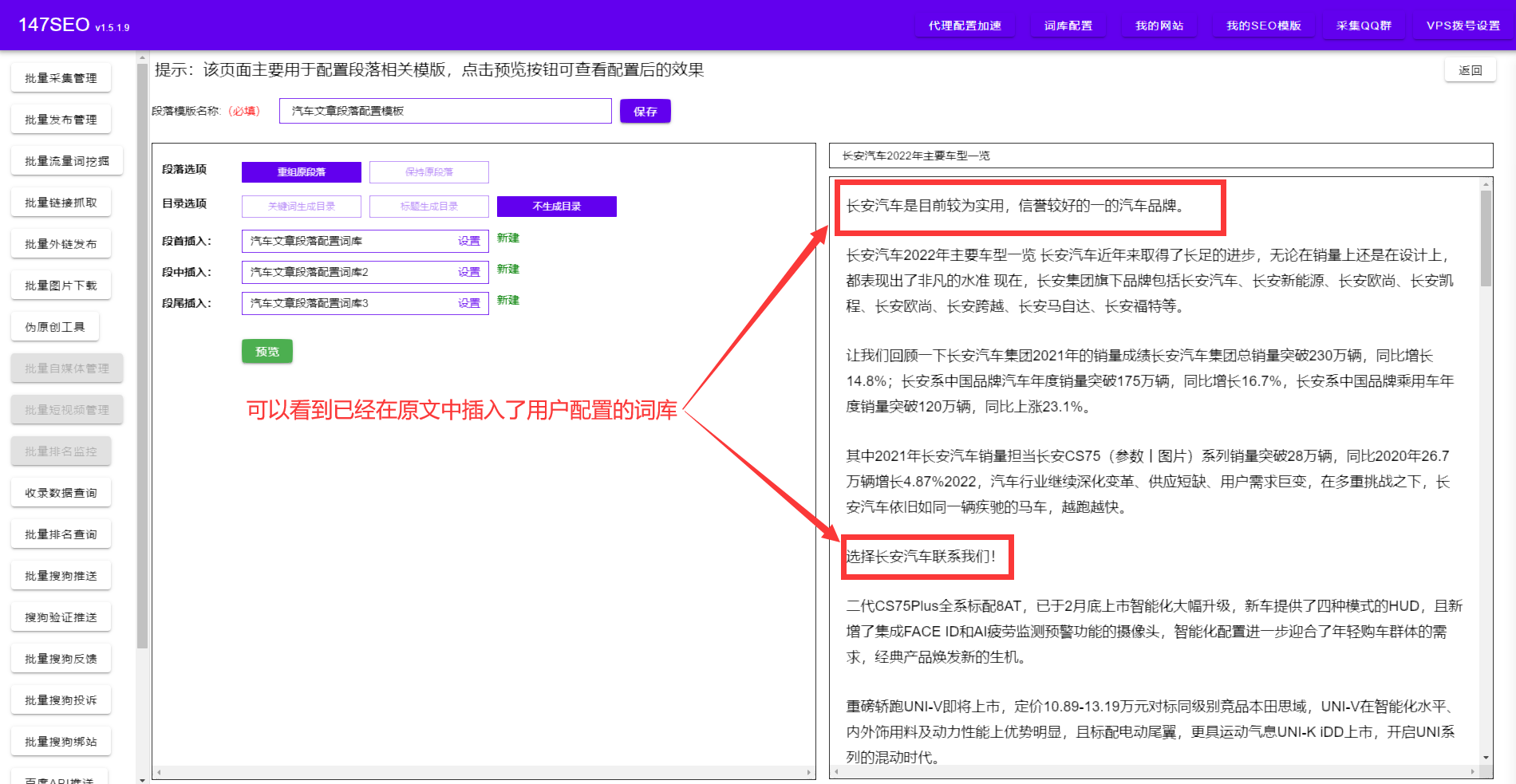Click the 目录选项 label

tap(184, 203)
